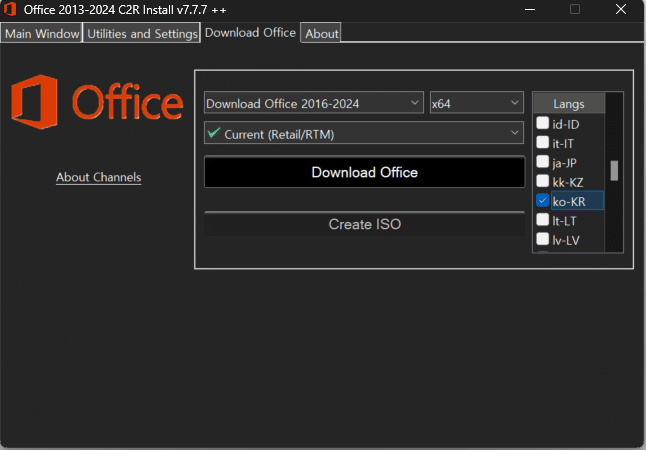This screenshot has width=646, height=450.
Task: Check the it-IT language checkbox
Action: point(543,142)
